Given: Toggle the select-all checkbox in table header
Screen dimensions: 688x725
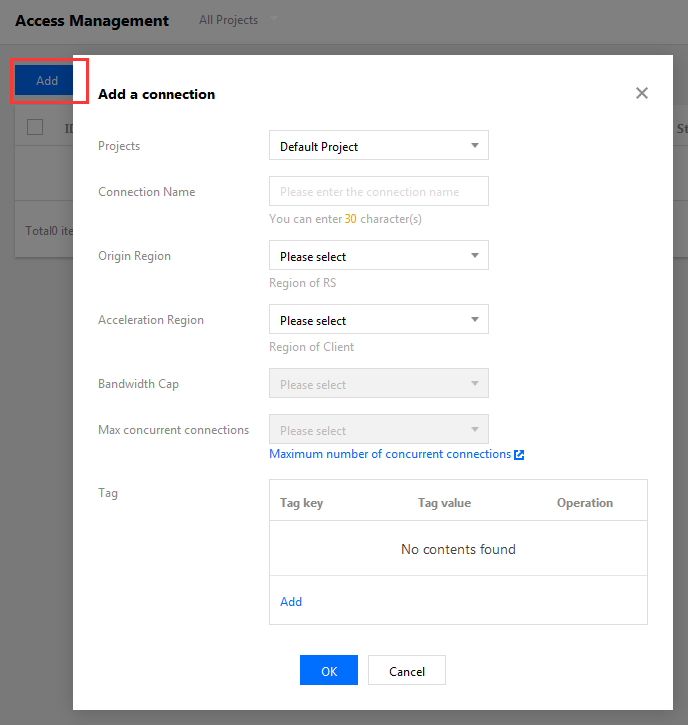Looking at the screenshot, I should click(x=35, y=127).
